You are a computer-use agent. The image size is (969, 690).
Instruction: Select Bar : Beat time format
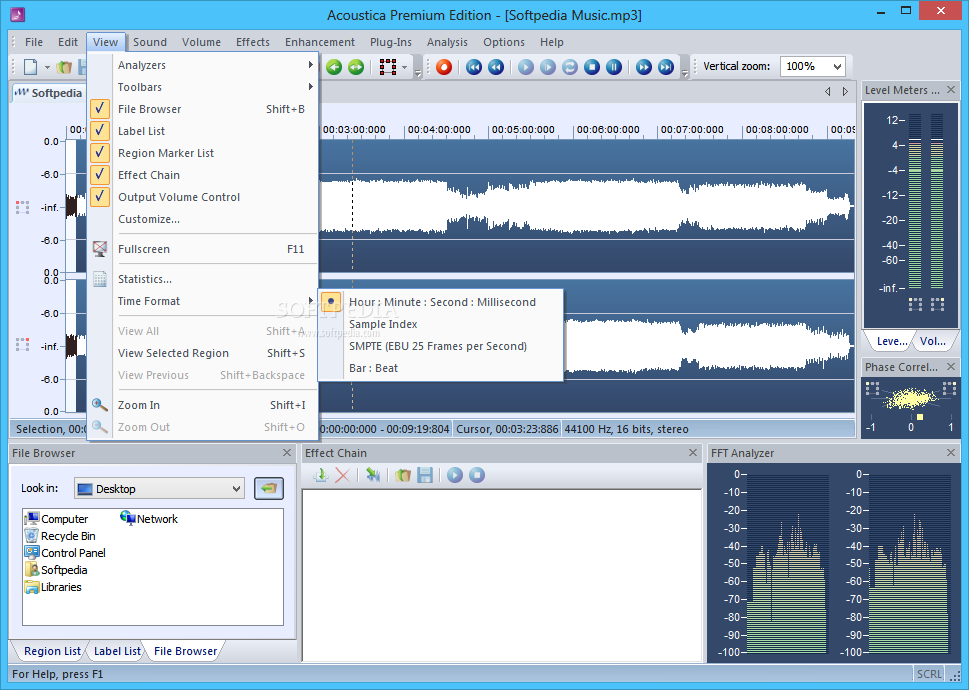pyautogui.click(x=442, y=368)
